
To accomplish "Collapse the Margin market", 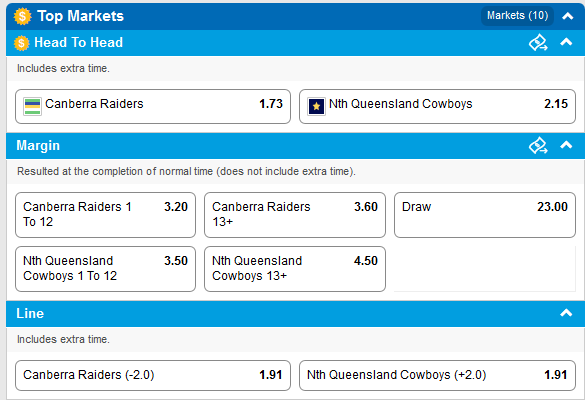I will pyautogui.click(x=566, y=145).
